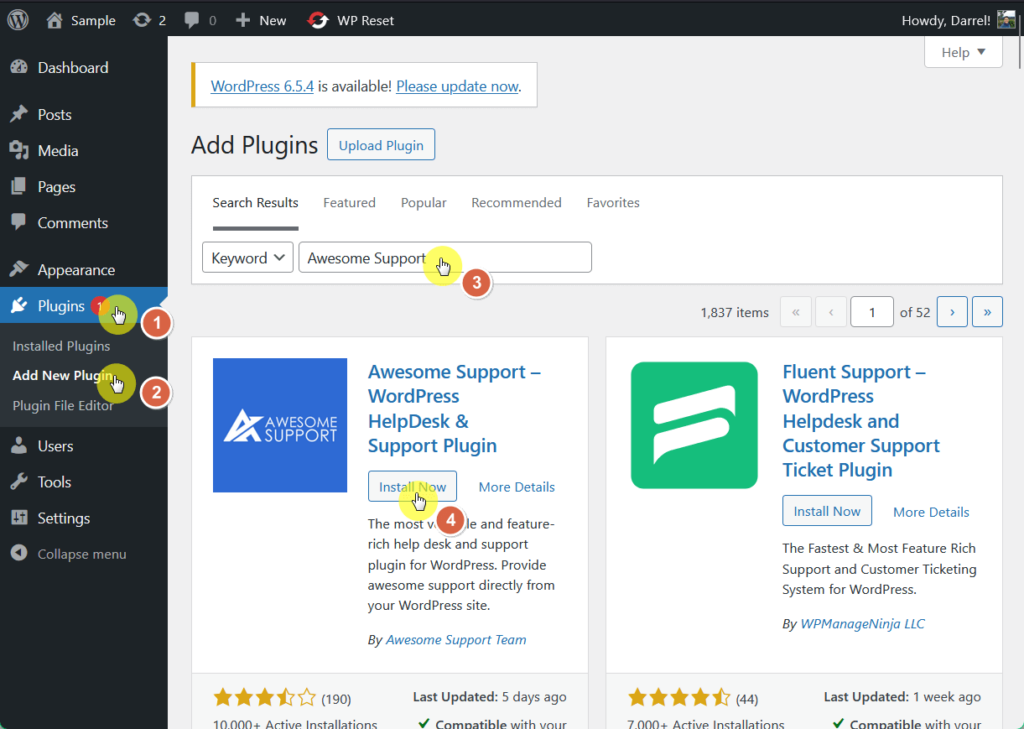Open the WPManageNinja LLC author link
The width and height of the screenshot is (1024, 729).
point(862,624)
